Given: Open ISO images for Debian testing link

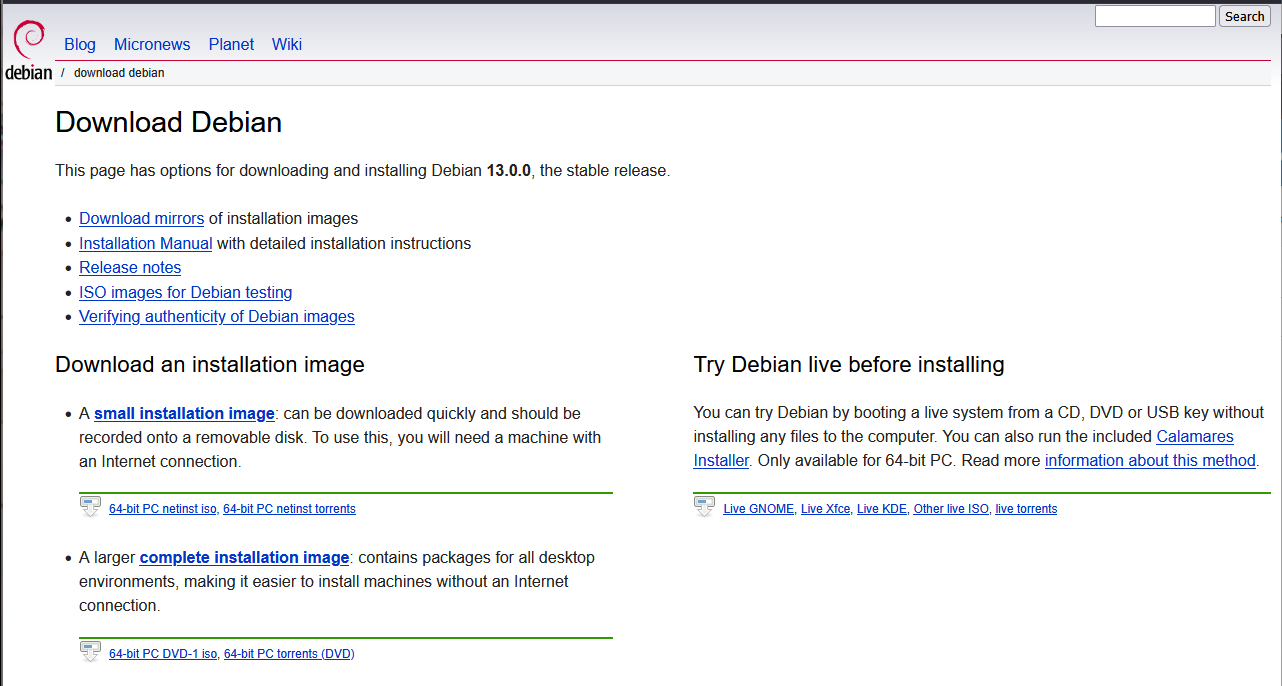Looking at the screenshot, I should (x=186, y=292).
